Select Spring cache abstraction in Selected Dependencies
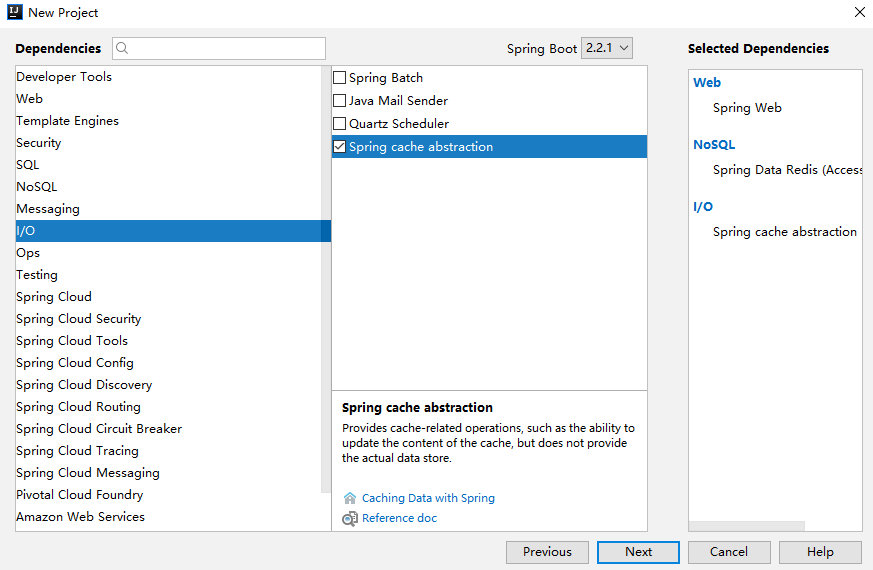Screen dimensions: 873x570 [x=784, y=232]
